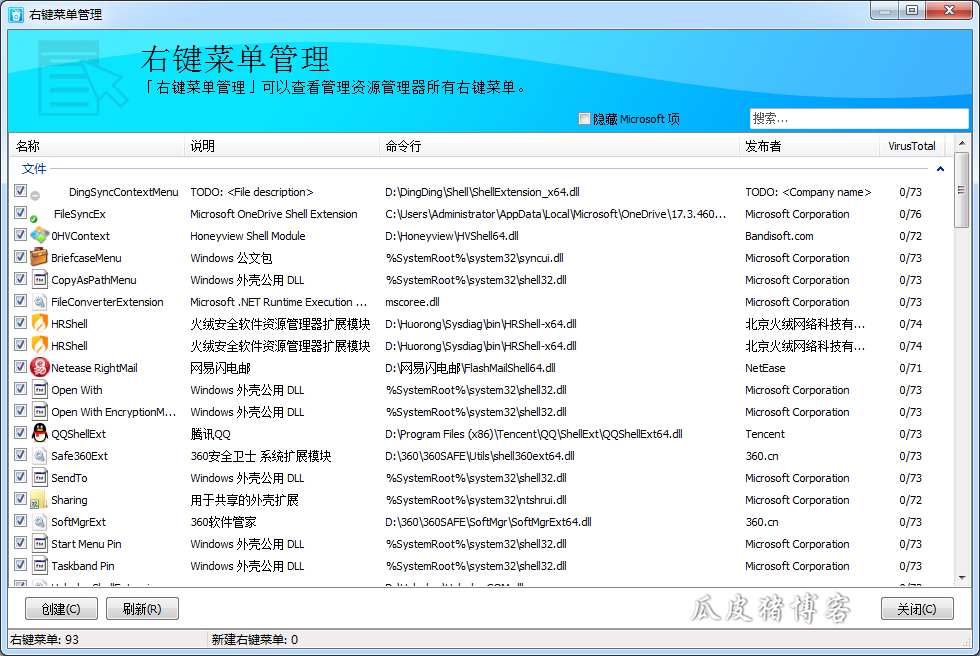
Task: Sort by the 说明 column header
Action: point(282,146)
